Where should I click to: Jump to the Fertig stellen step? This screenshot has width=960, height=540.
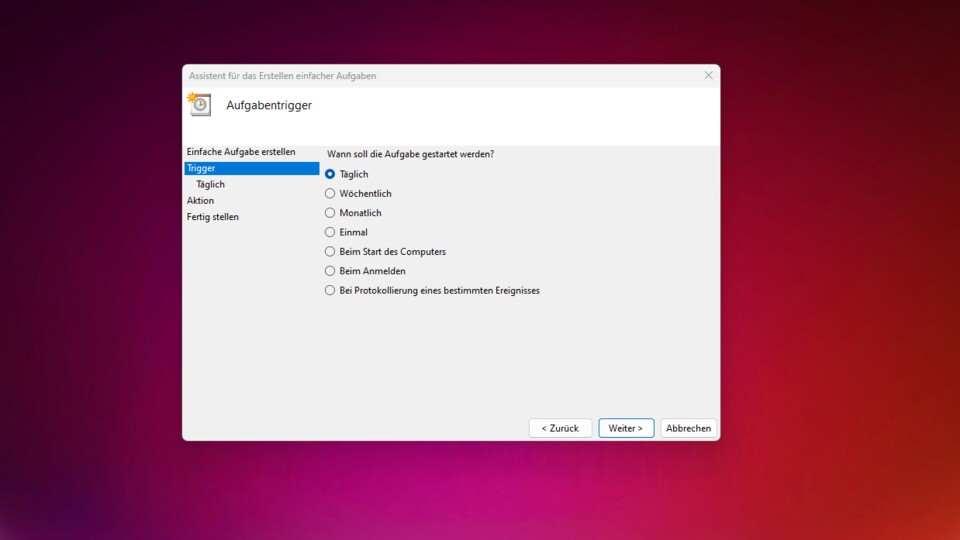213,217
